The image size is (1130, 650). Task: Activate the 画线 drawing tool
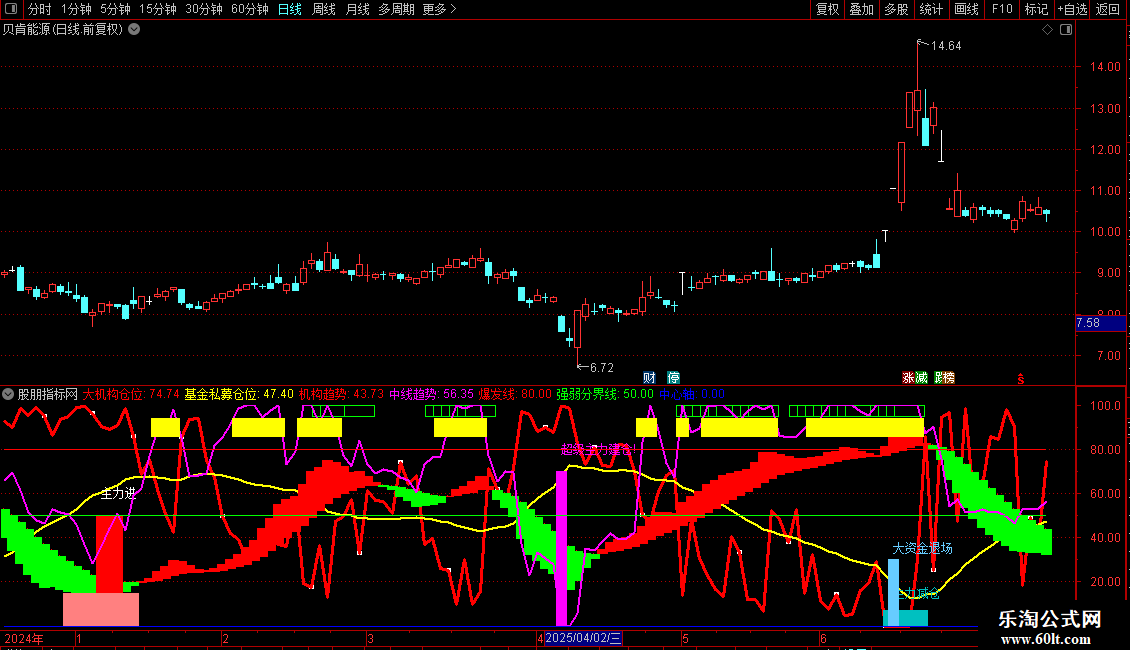point(966,9)
